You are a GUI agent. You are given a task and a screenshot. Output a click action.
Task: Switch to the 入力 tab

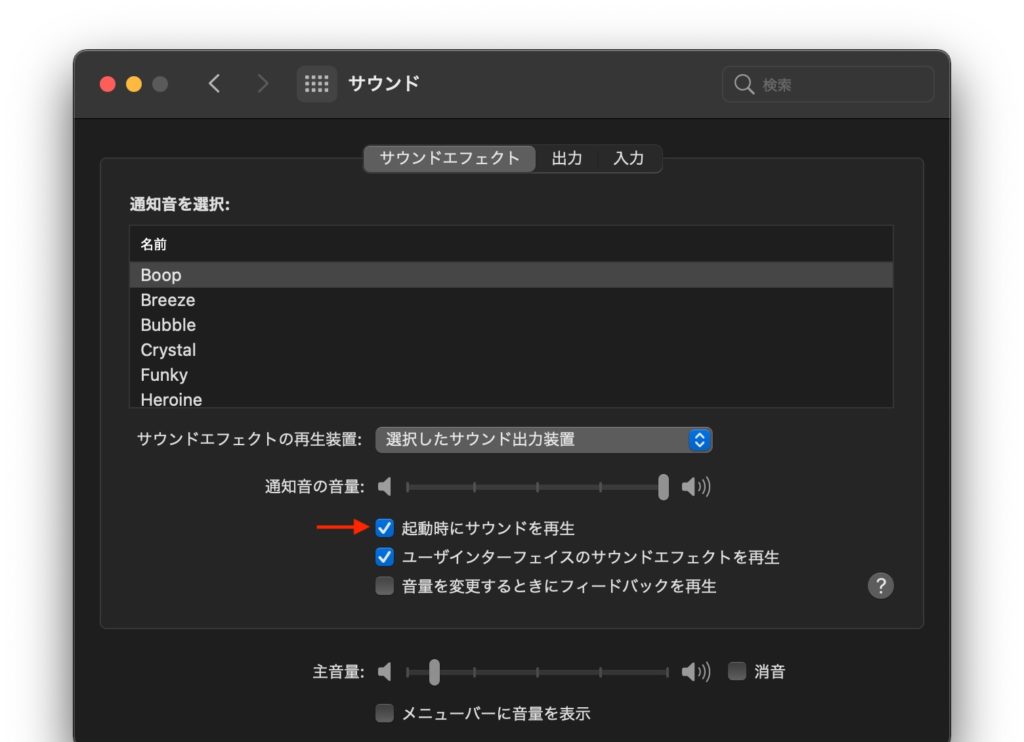point(629,158)
